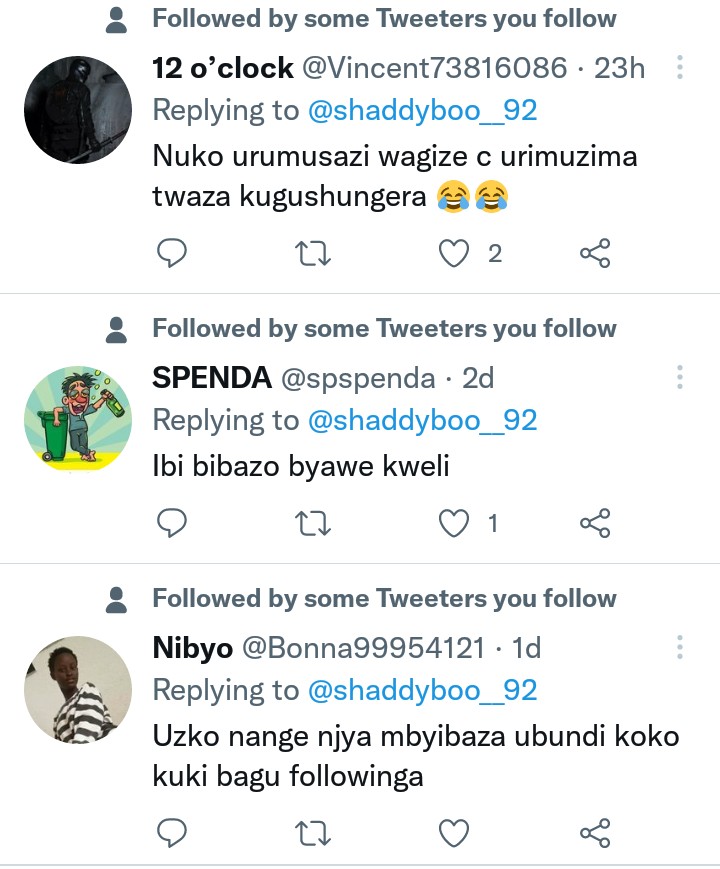Like SPENDA's tweet
The height and width of the screenshot is (869, 720).
coord(455,522)
